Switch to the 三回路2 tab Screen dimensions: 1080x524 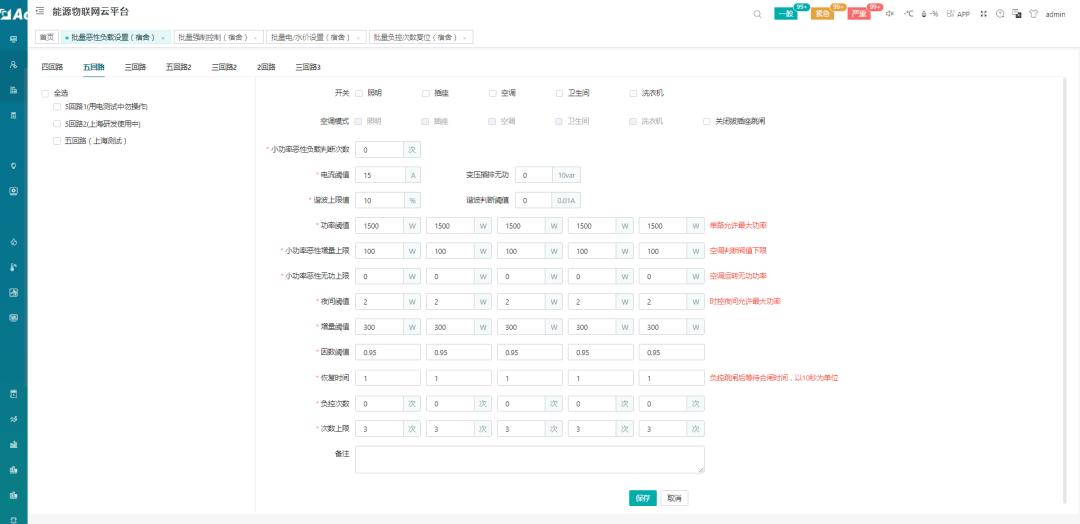tap(225, 67)
